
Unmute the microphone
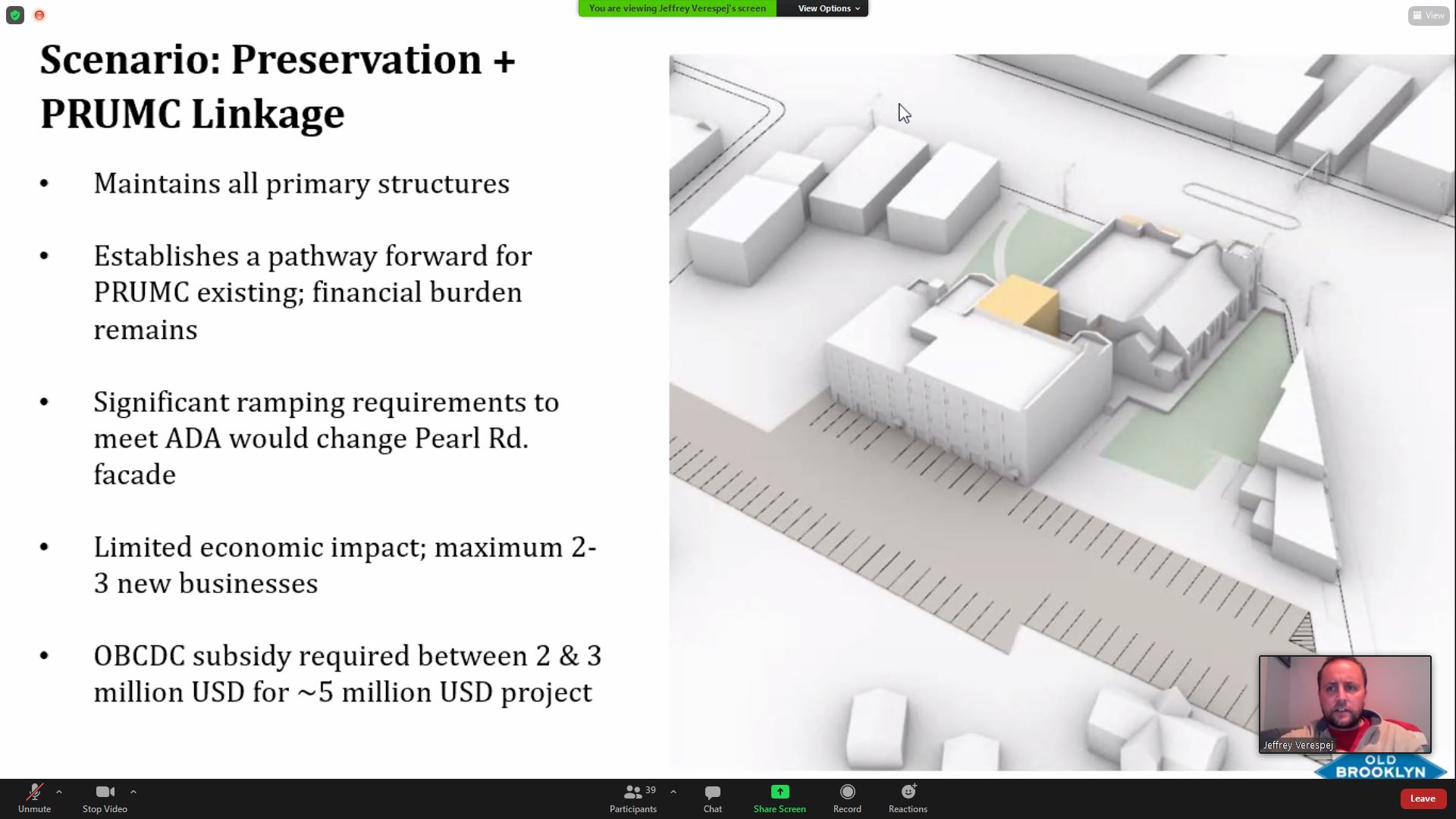[34, 799]
